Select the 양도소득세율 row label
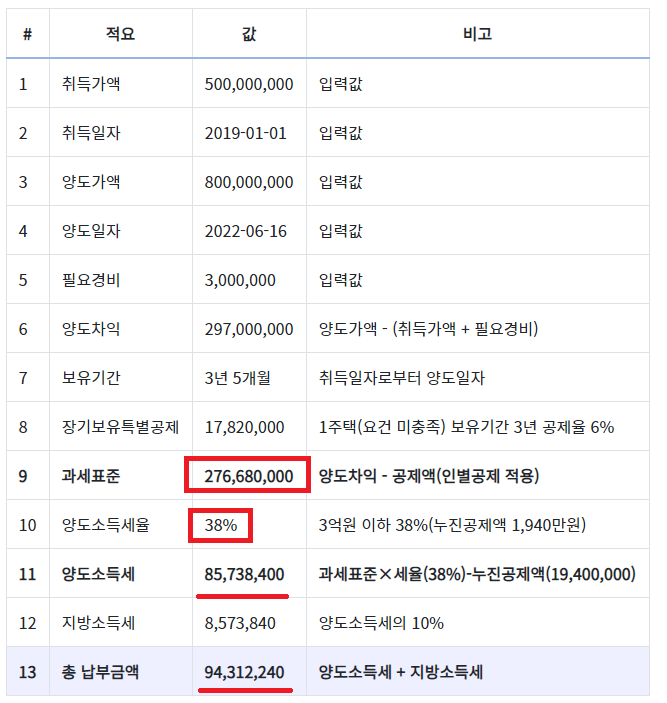This screenshot has height=703, width=667. (x=105, y=525)
